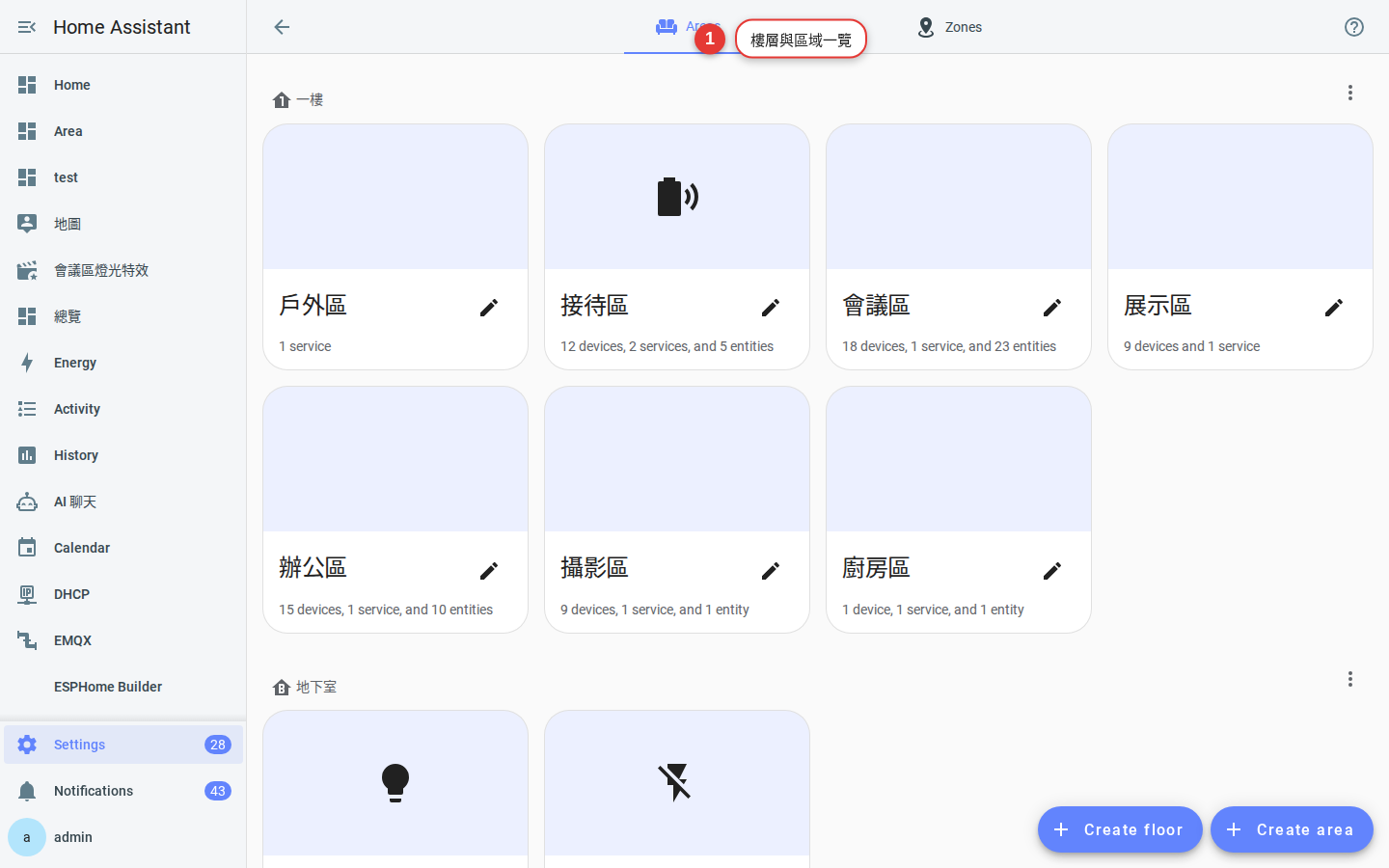Click the basement flash-off area picture
The height and width of the screenshot is (868, 1389).
click(x=677, y=783)
